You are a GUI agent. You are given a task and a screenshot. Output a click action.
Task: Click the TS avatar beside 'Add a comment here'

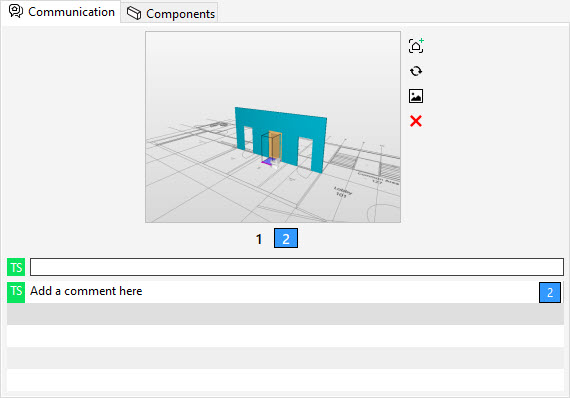pyautogui.click(x=16, y=292)
